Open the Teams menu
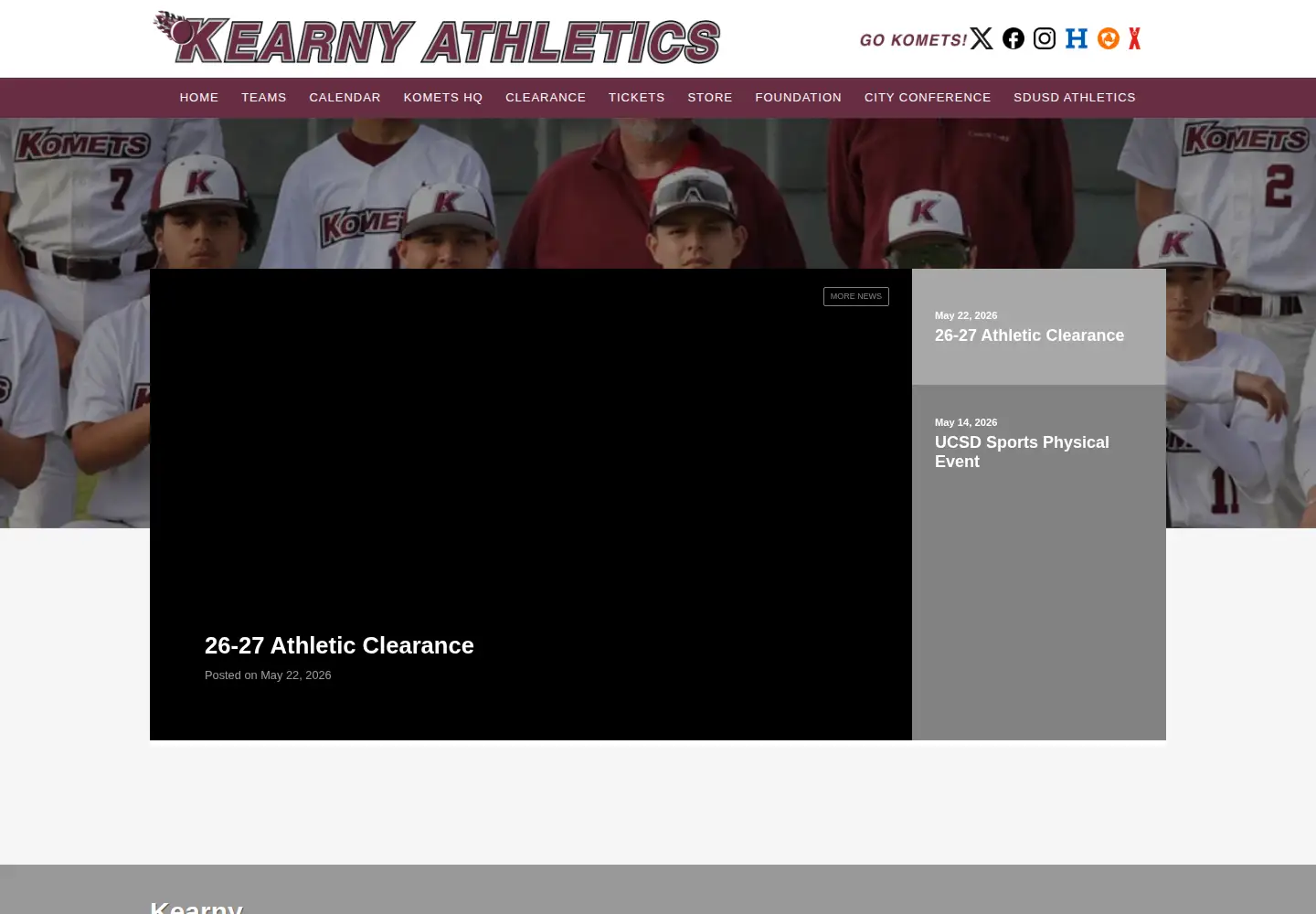This screenshot has width=1316, height=914. [x=264, y=98]
